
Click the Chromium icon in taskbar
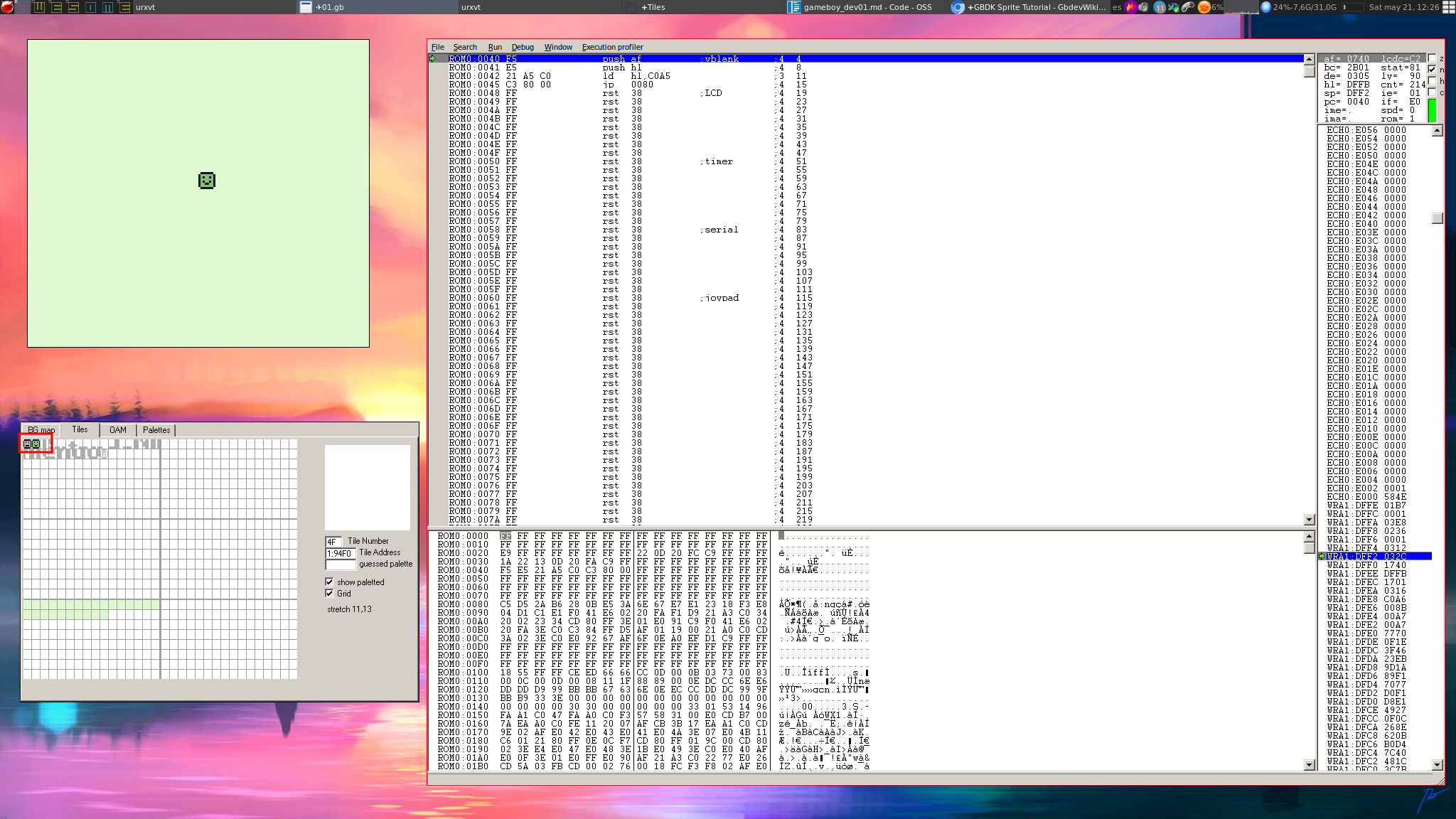point(958,7)
